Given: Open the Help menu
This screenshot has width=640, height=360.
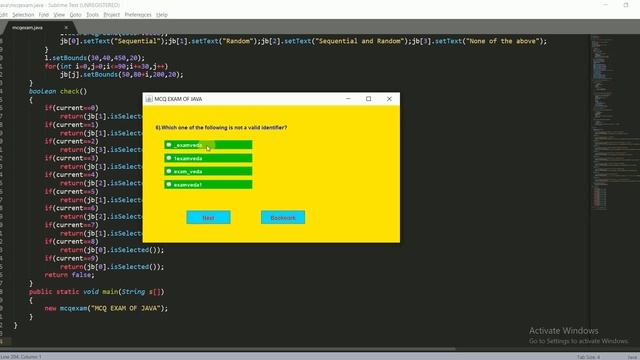Looking at the screenshot, I should click(x=162, y=15).
